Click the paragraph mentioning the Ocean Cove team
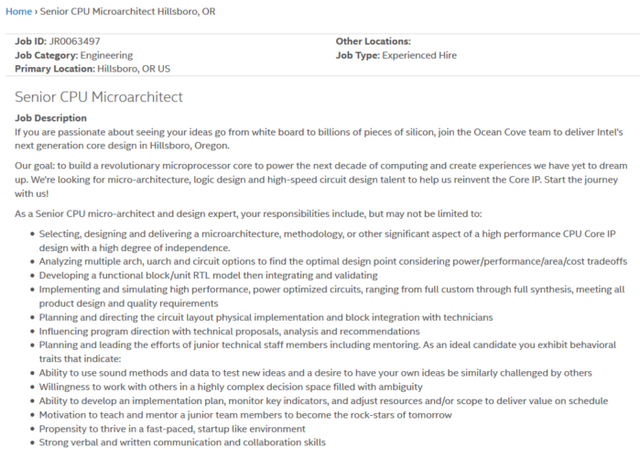The width and height of the screenshot is (640, 459). click(x=320, y=138)
